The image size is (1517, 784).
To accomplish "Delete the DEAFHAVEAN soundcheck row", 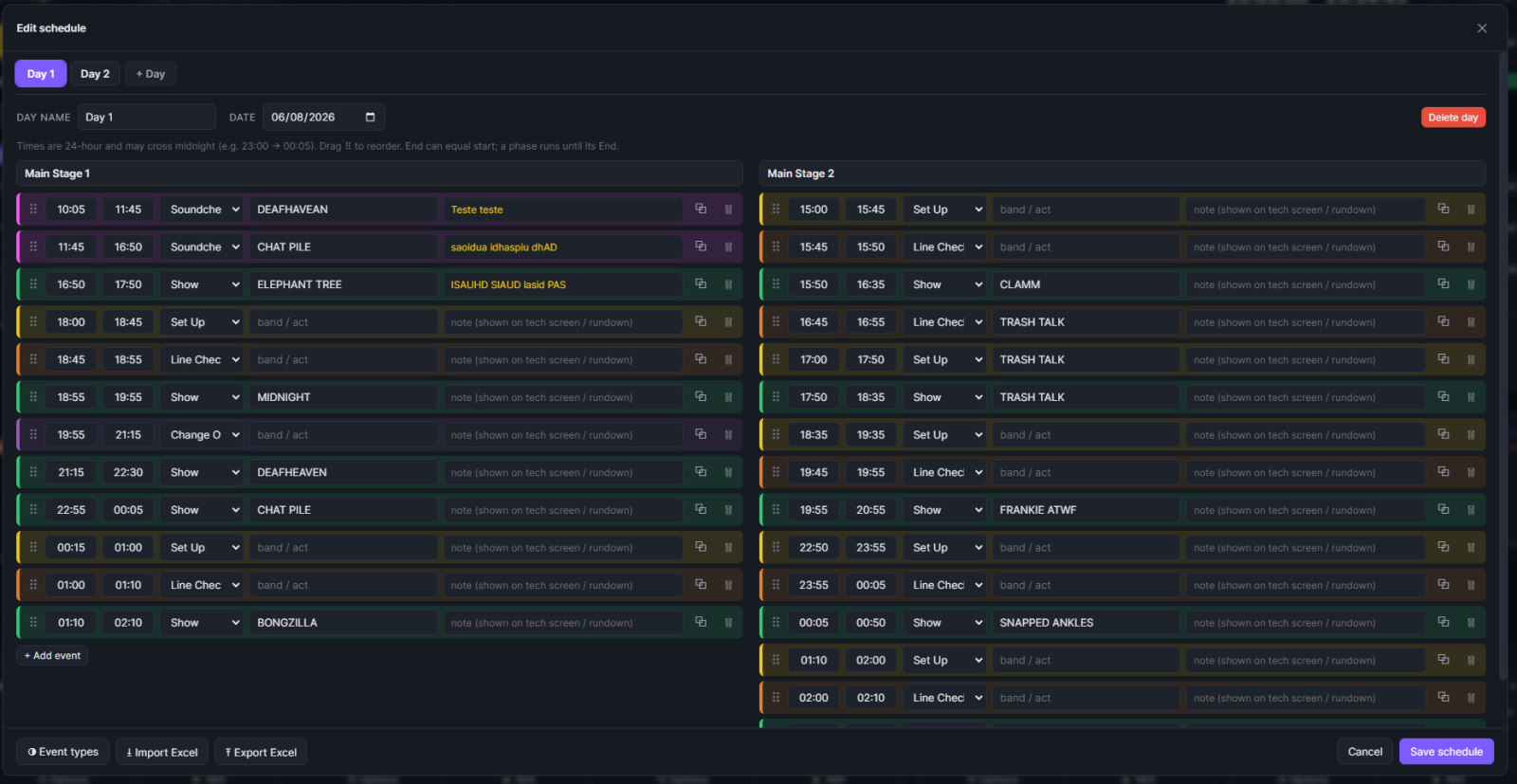I will click(728, 210).
